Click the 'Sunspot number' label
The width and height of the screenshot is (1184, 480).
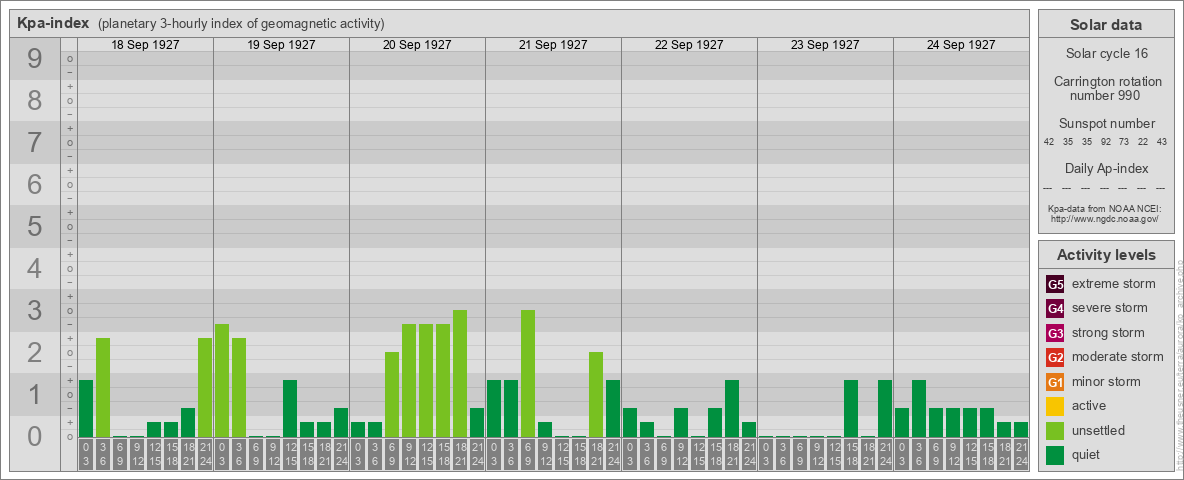[x=1106, y=124]
